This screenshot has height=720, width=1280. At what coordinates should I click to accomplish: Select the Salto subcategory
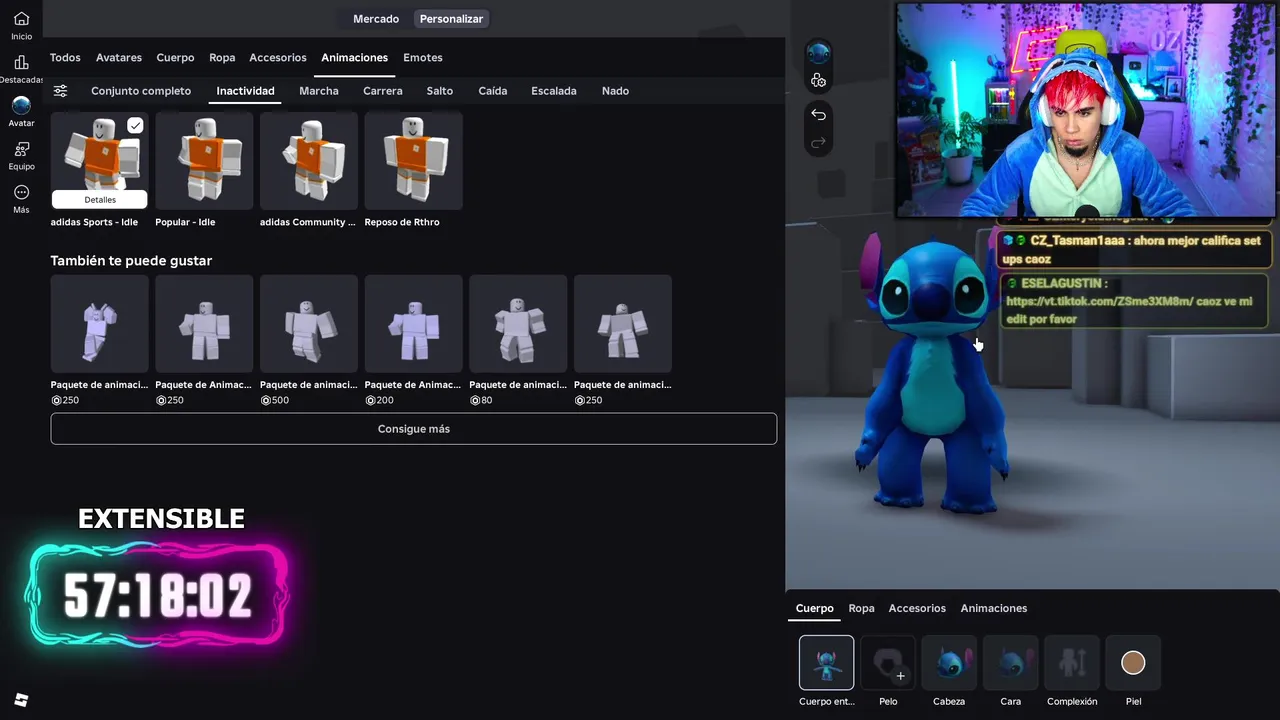coord(440,91)
